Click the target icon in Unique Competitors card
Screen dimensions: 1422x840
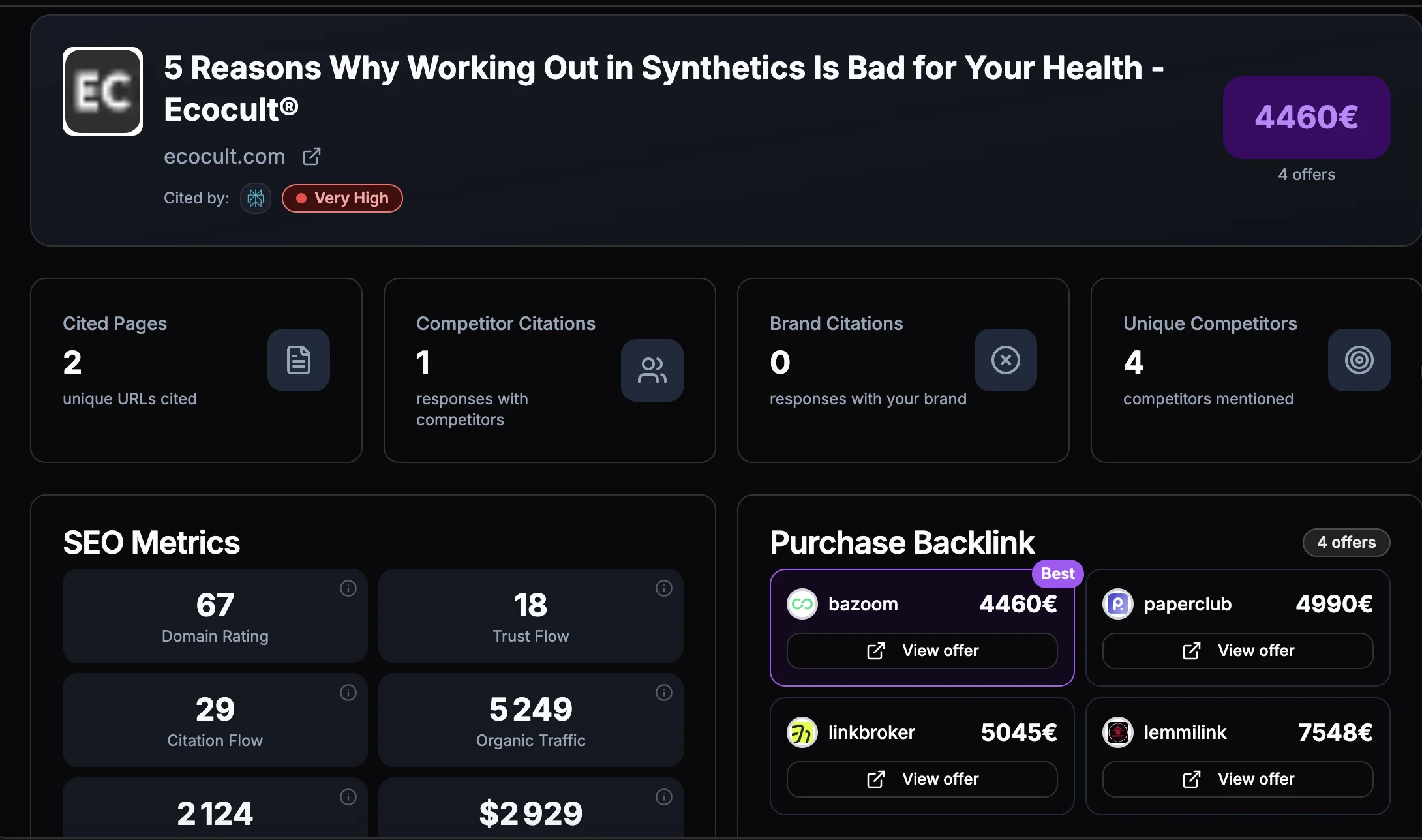pyautogui.click(x=1359, y=360)
